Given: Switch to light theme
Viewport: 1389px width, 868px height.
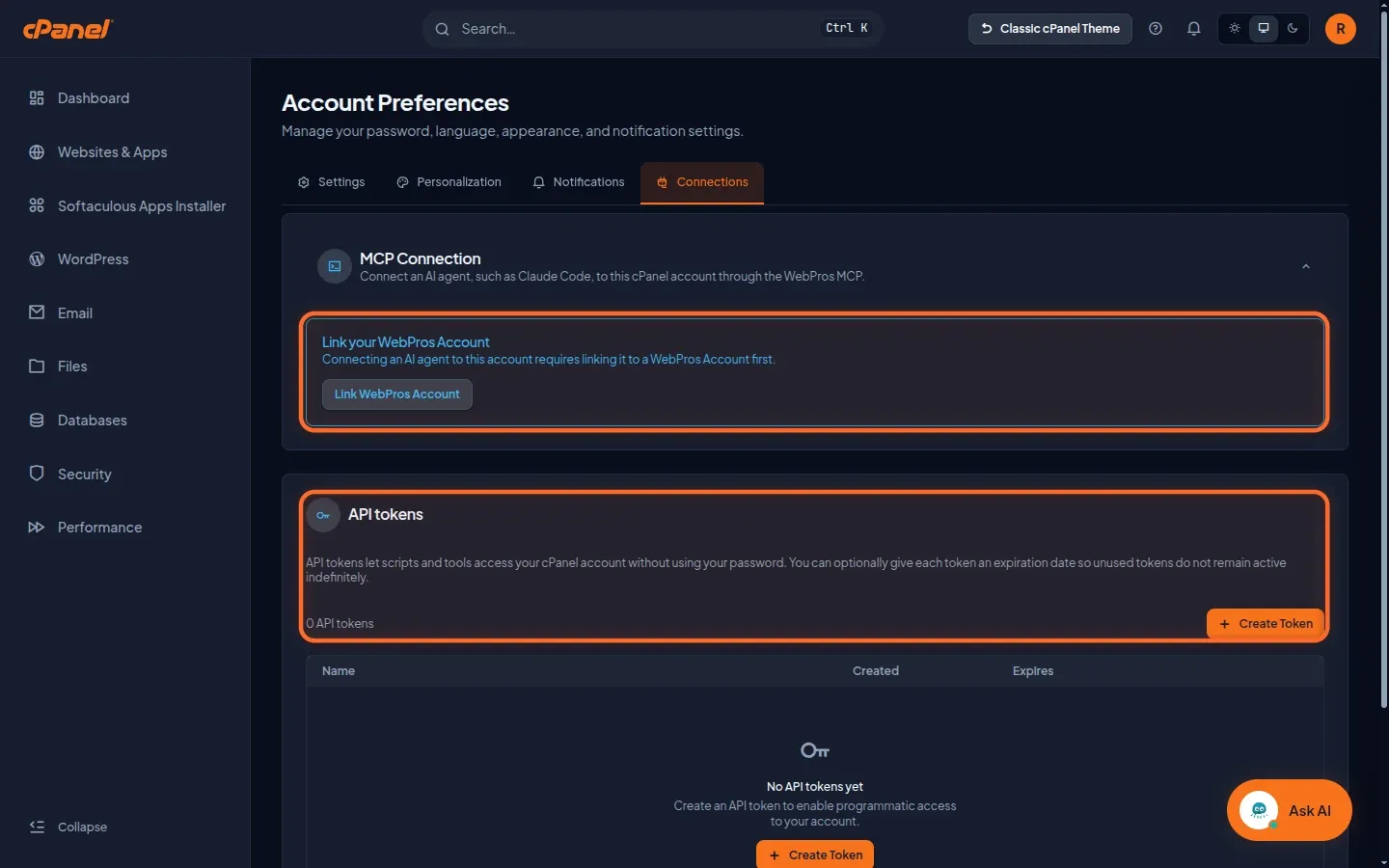Looking at the screenshot, I should tap(1235, 29).
